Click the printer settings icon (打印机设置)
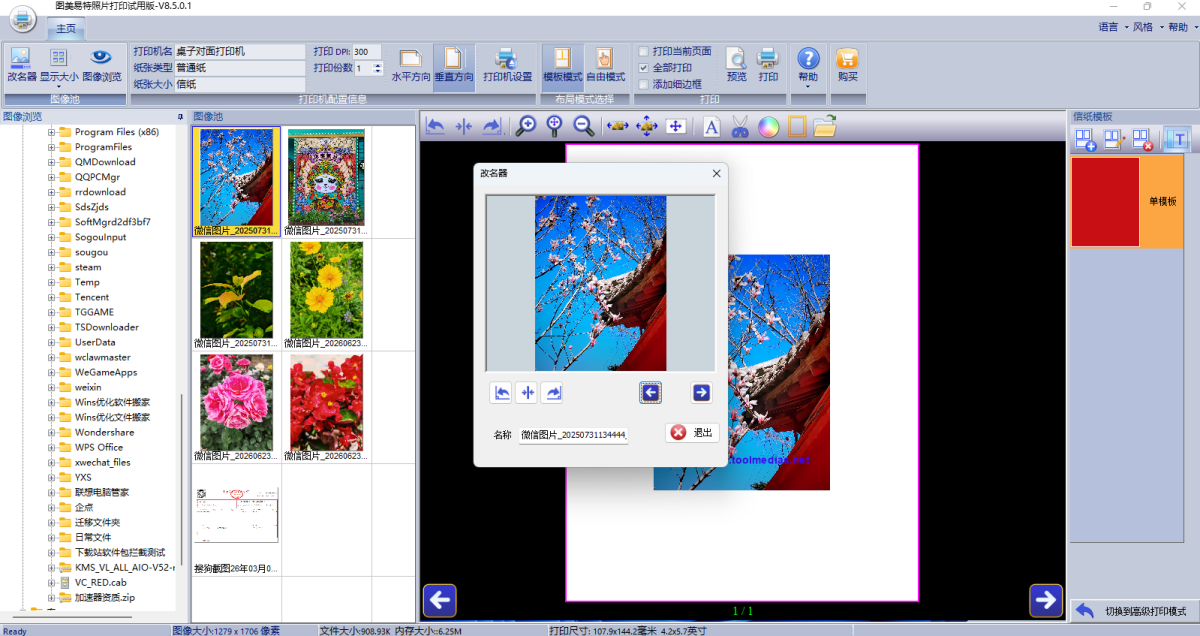The width and height of the screenshot is (1200, 636). 507,66
